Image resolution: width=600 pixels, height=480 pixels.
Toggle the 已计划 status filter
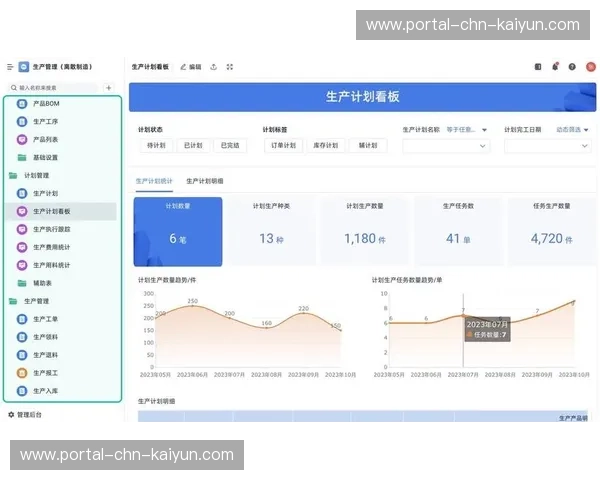tap(193, 145)
